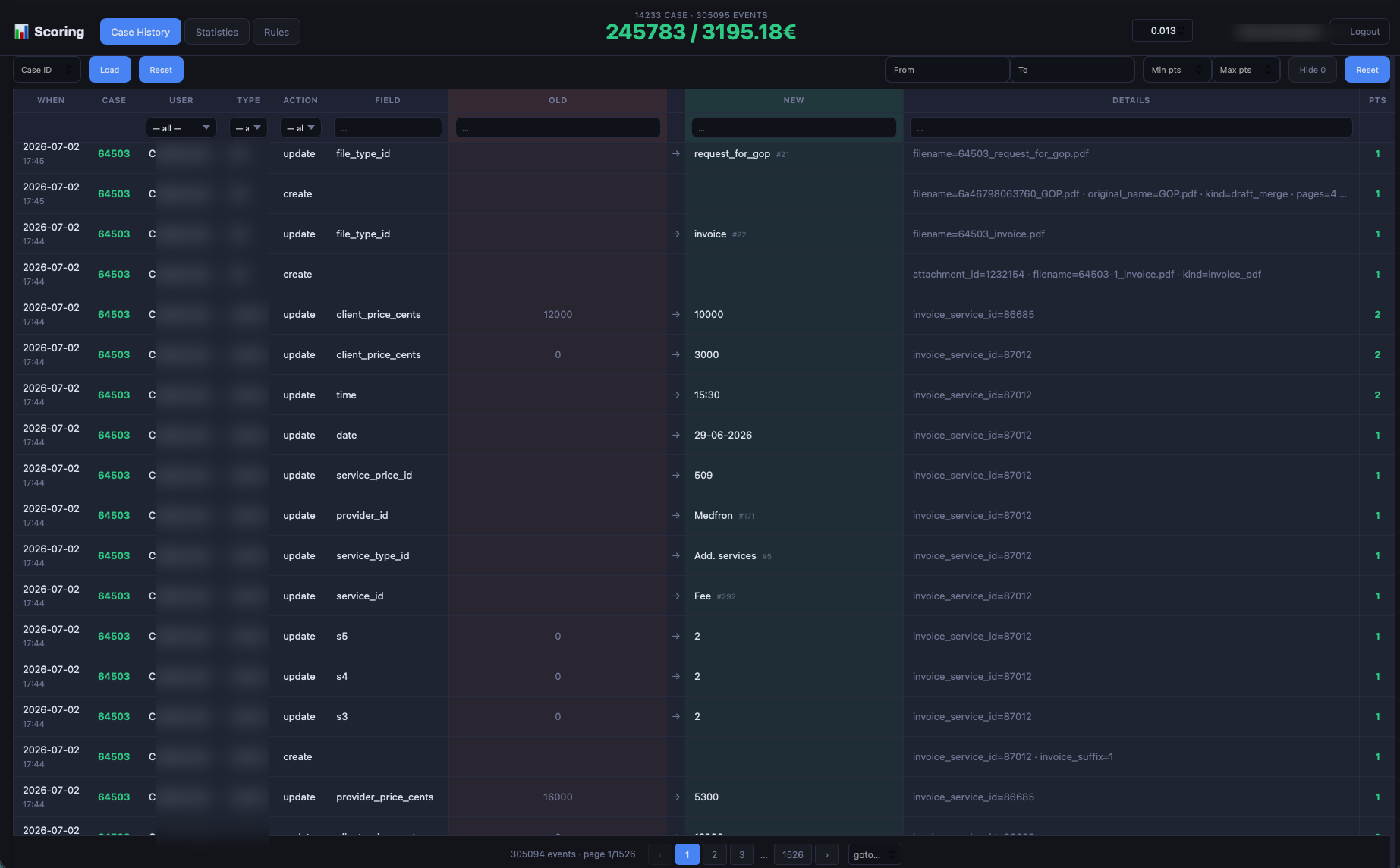Click the To date field
Image resolution: width=1400 pixels, height=868 pixels.
point(1071,70)
